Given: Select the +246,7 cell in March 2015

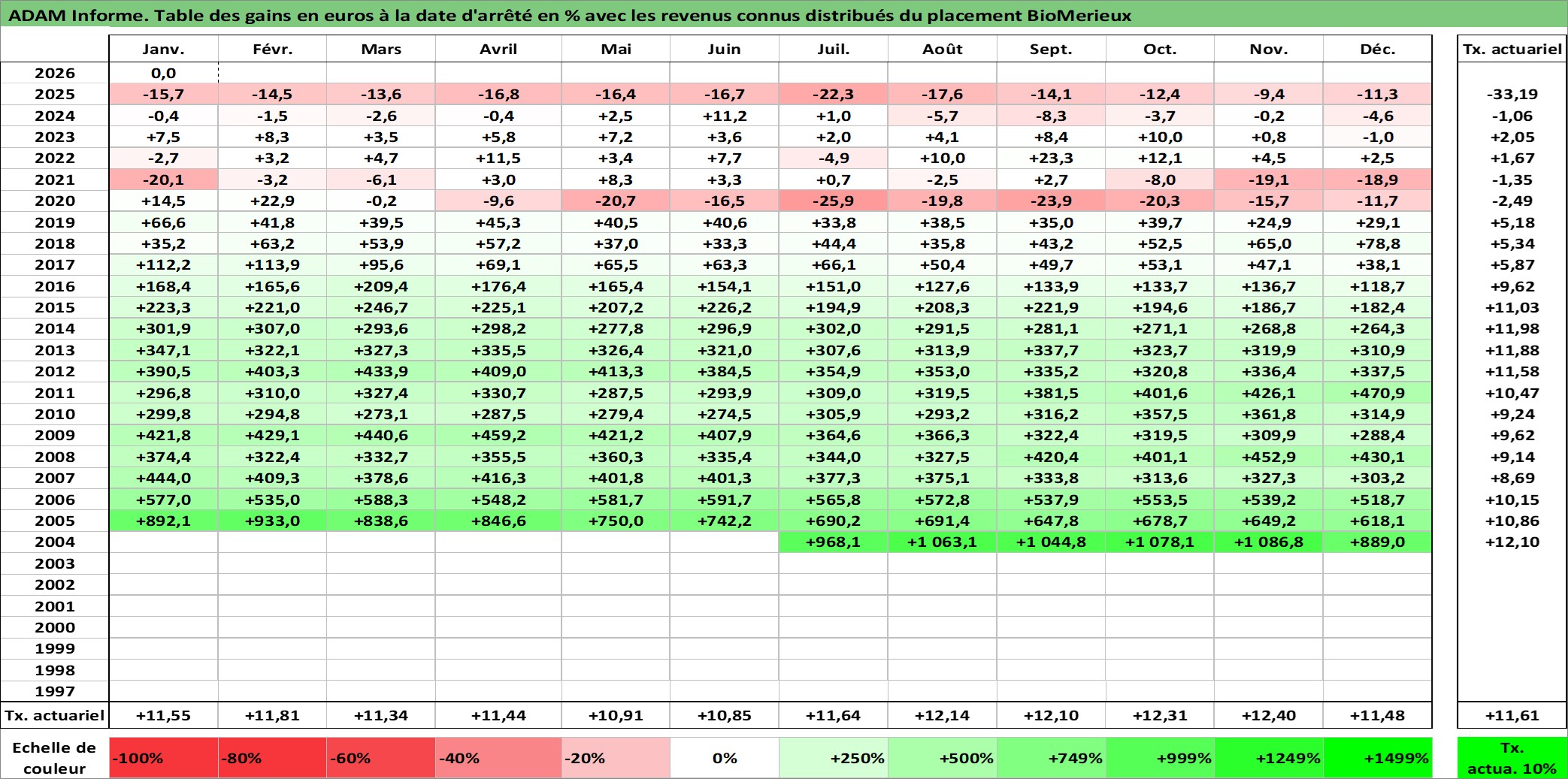Looking at the screenshot, I should coord(381,307).
